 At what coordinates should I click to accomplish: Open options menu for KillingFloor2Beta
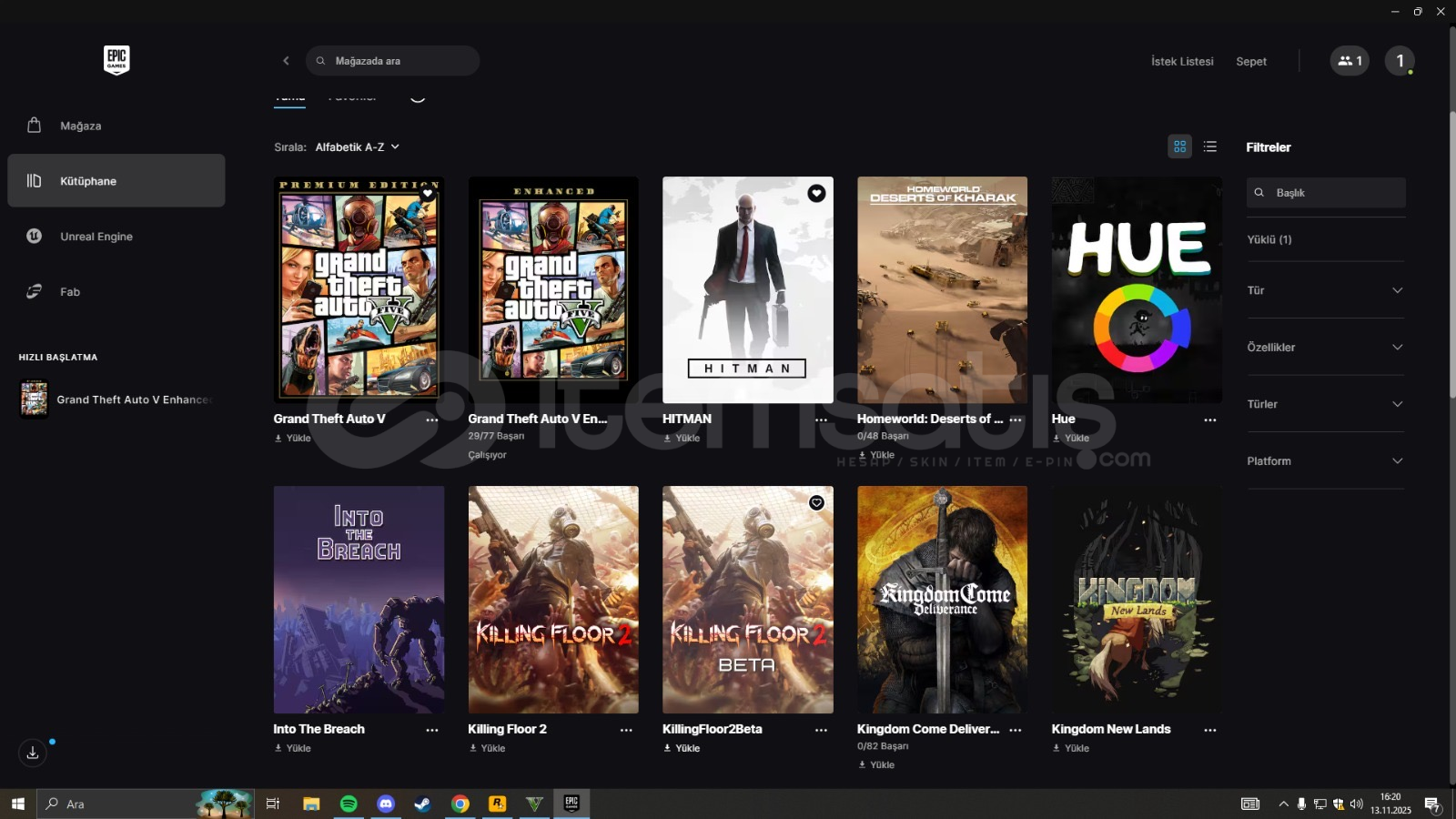tap(821, 730)
